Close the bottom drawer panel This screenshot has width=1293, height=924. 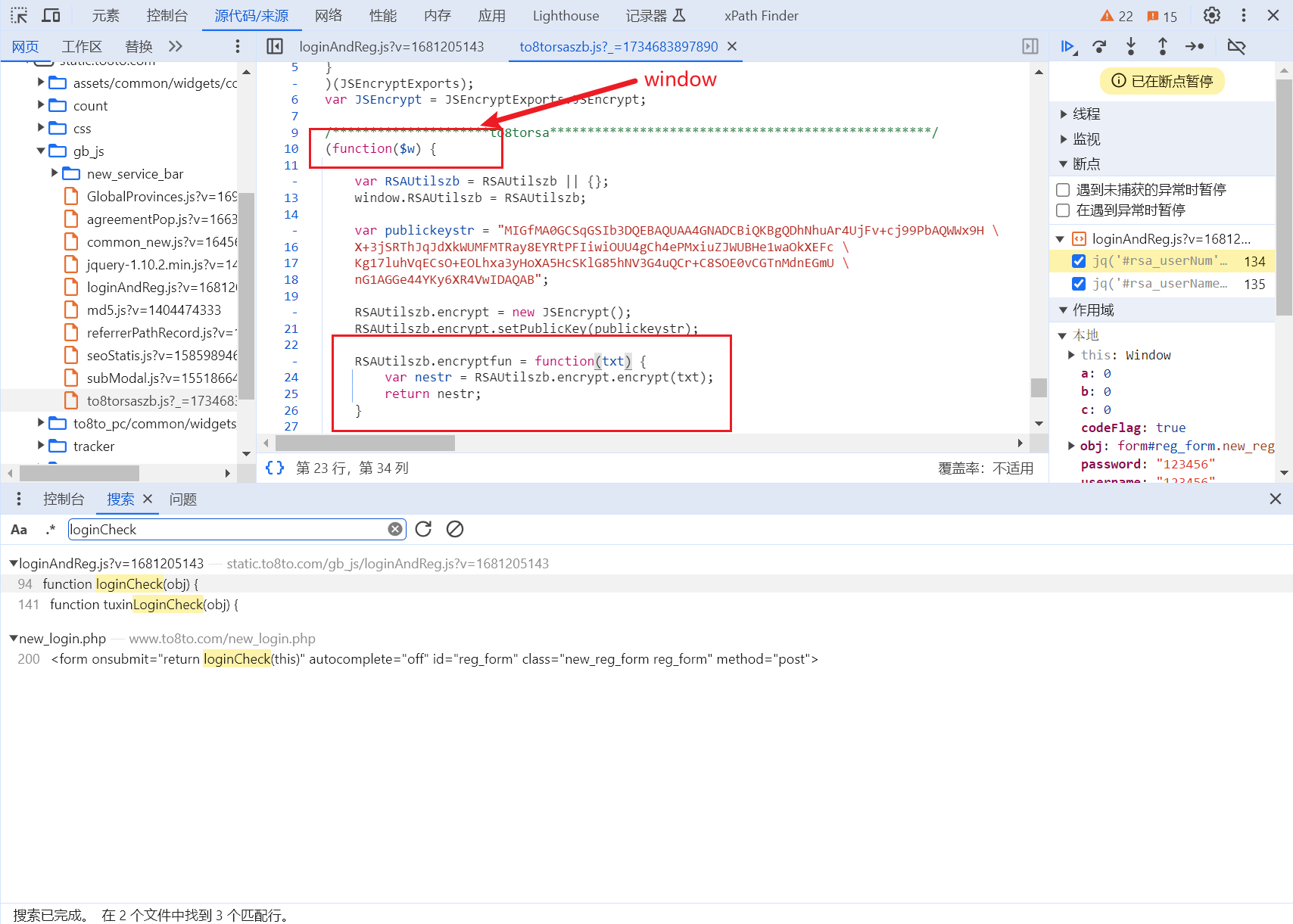(1276, 499)
